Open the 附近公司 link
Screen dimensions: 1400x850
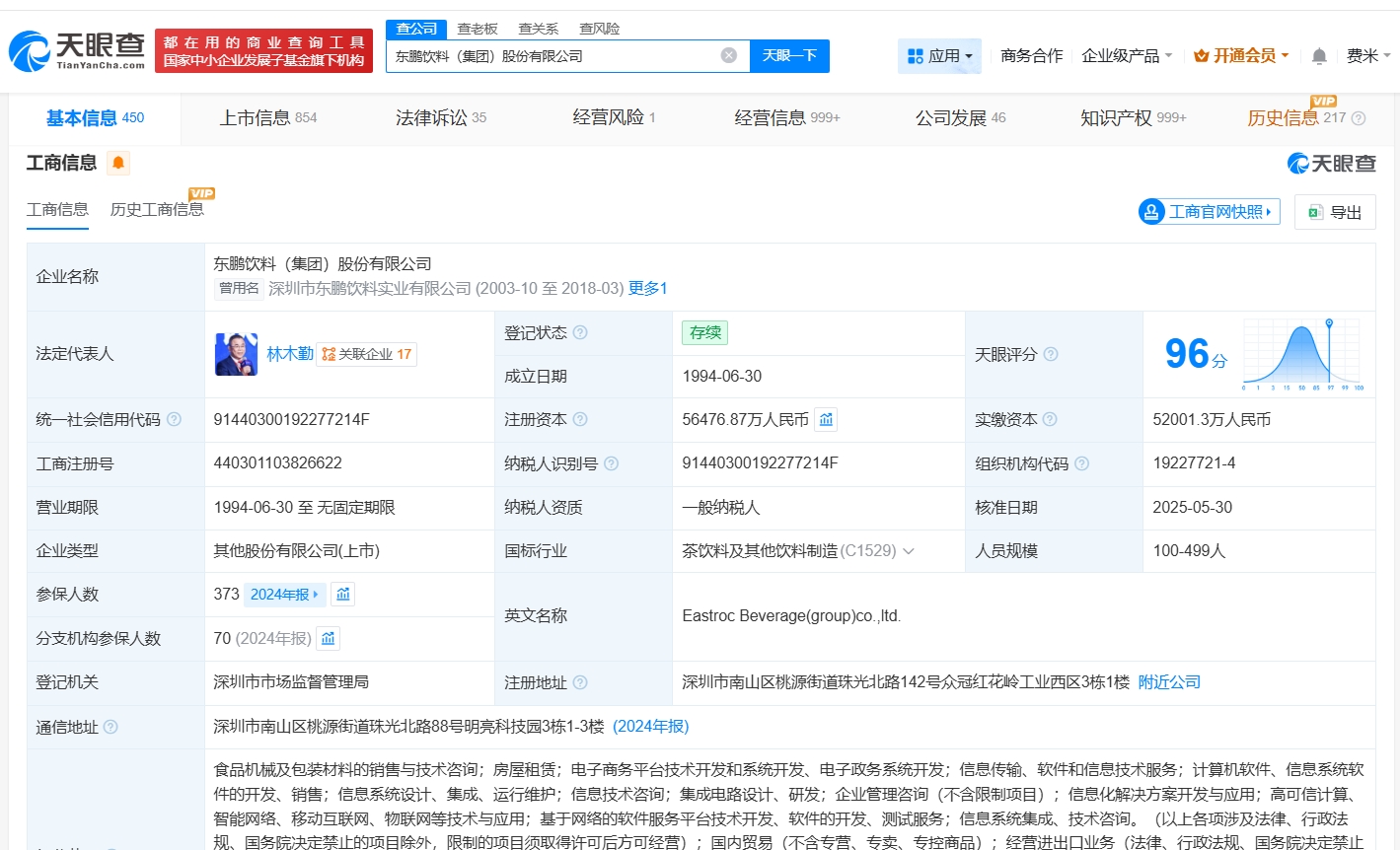point(1169,682)
